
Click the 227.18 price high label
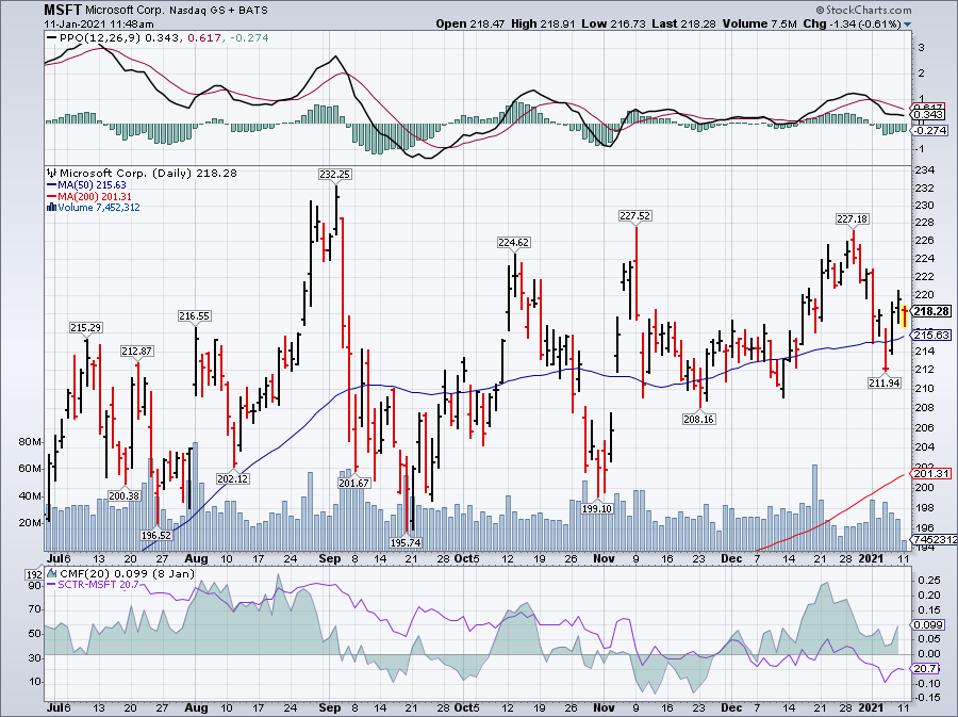click(x=852, y=219)
